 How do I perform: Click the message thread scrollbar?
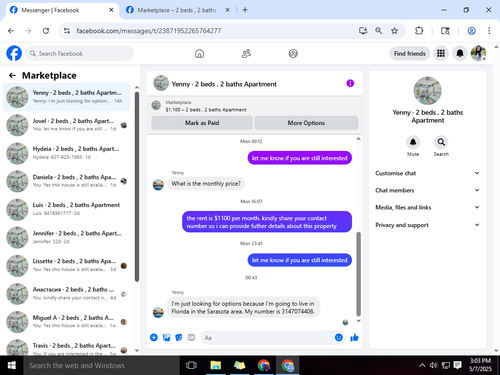click(x=358, y=274)
